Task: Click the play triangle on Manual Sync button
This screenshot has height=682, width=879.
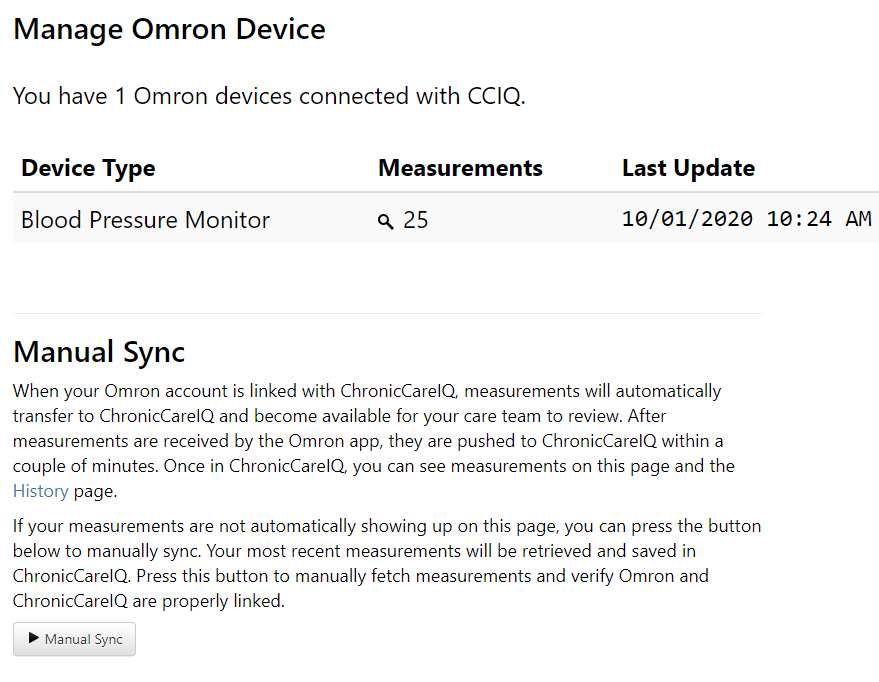Action: (x=34, y=638)
